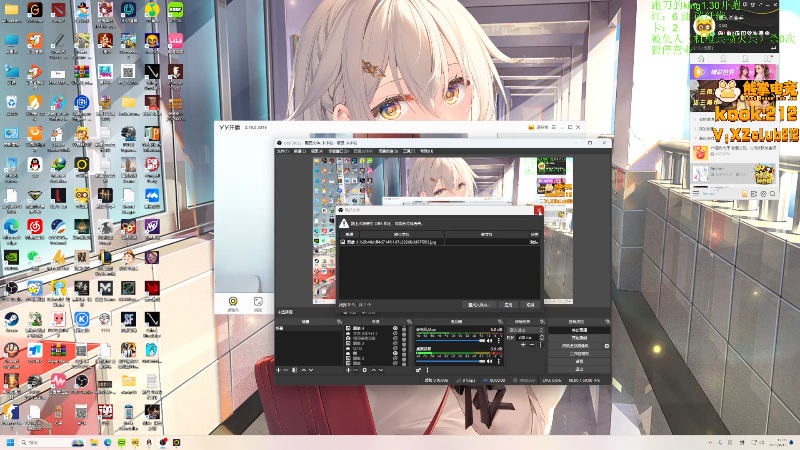Toggle the lock on the 图像 2 source
Screen dimensions: 800x450
(x=404, y=359)
